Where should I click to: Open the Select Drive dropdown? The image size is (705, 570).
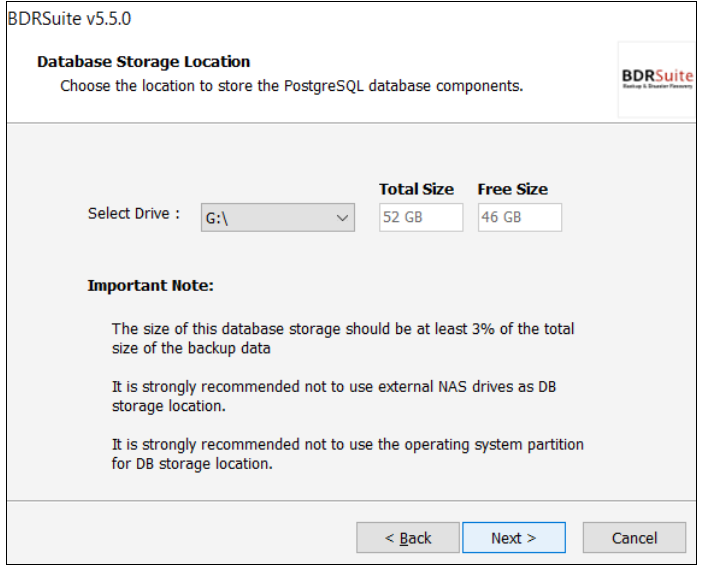tap(277, 218)
